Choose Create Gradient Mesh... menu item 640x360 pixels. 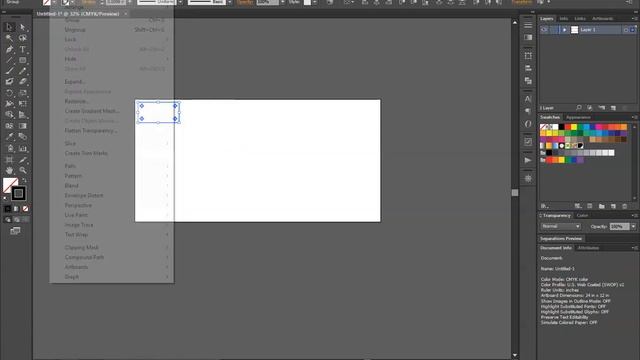point(92,111)
